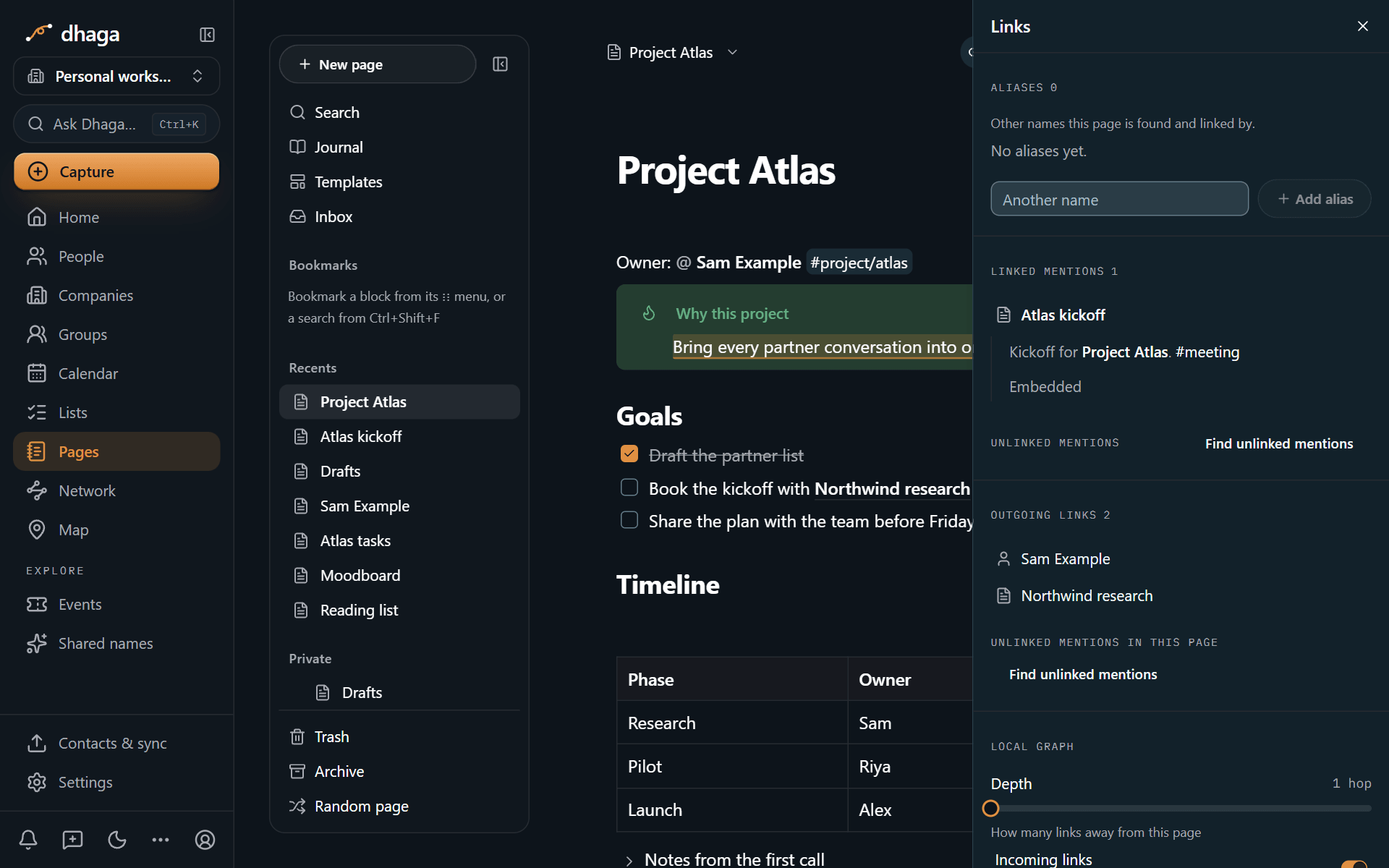Viewport: 1389px width, 868px height.
Task: Check Book the kickoff with Northwind research
Action: pos(629,488)
